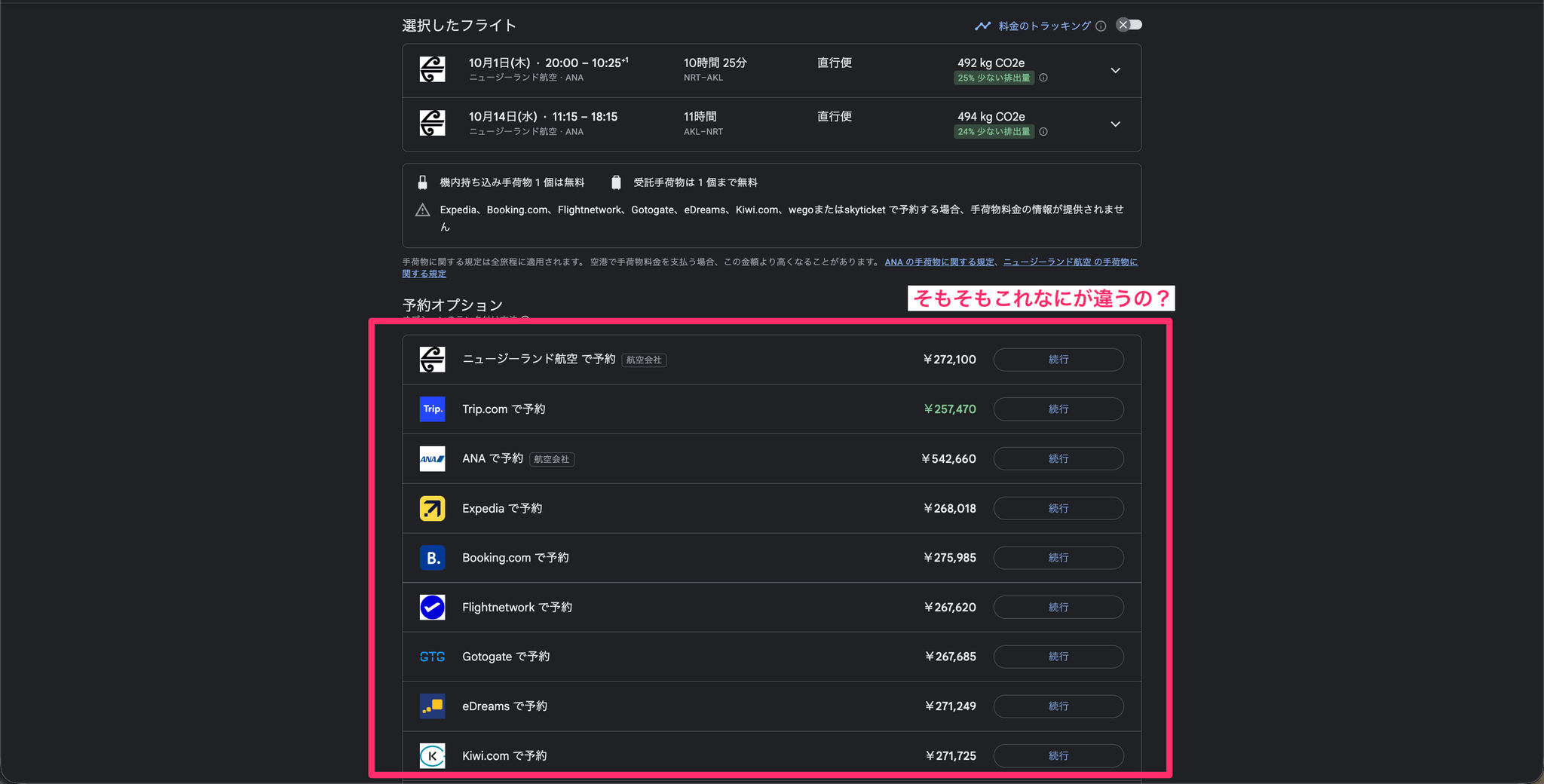Click the ANA logo icon

(x=432, y=458)
